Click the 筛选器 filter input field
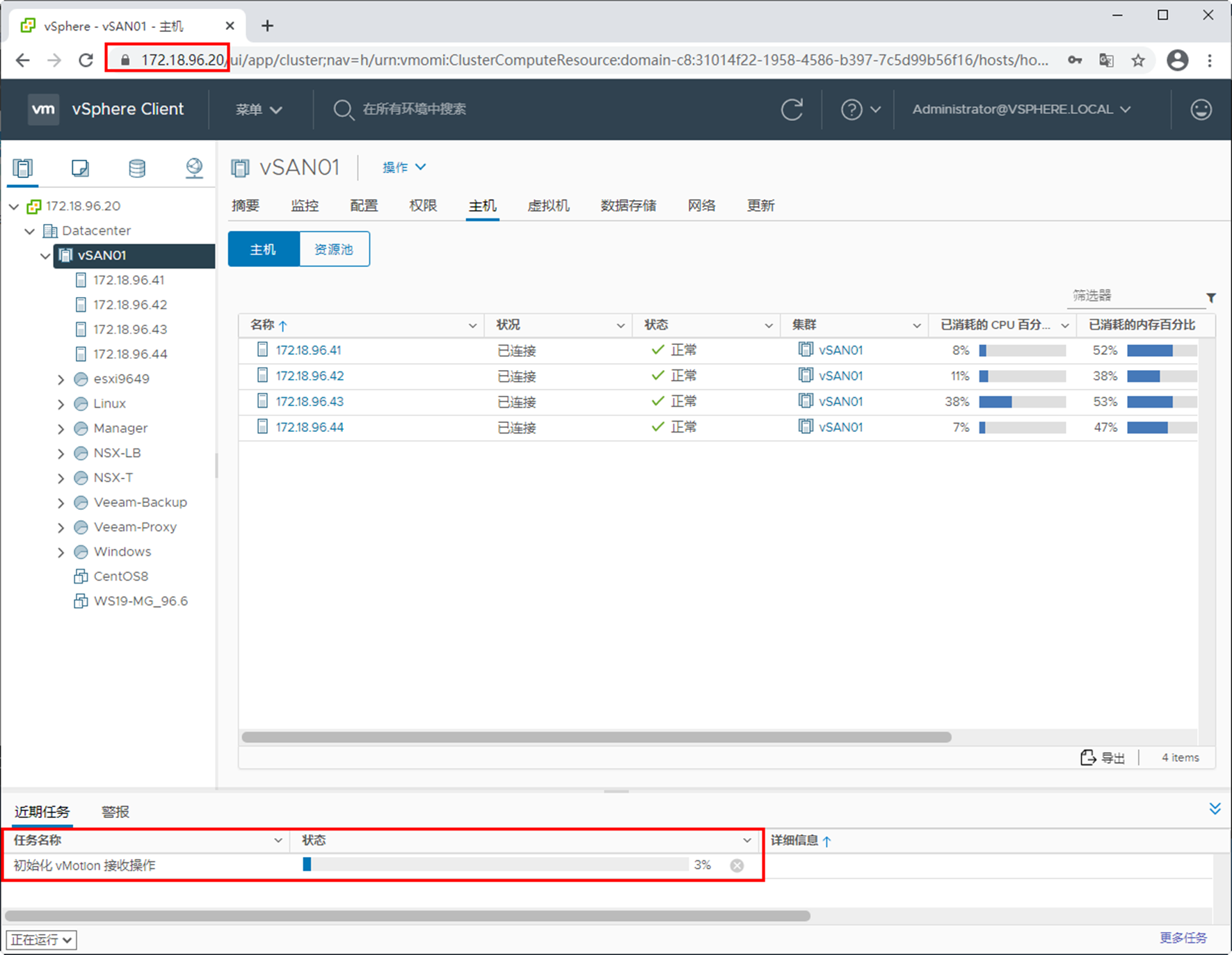 pyautogui.click(x=1135, y=296)
